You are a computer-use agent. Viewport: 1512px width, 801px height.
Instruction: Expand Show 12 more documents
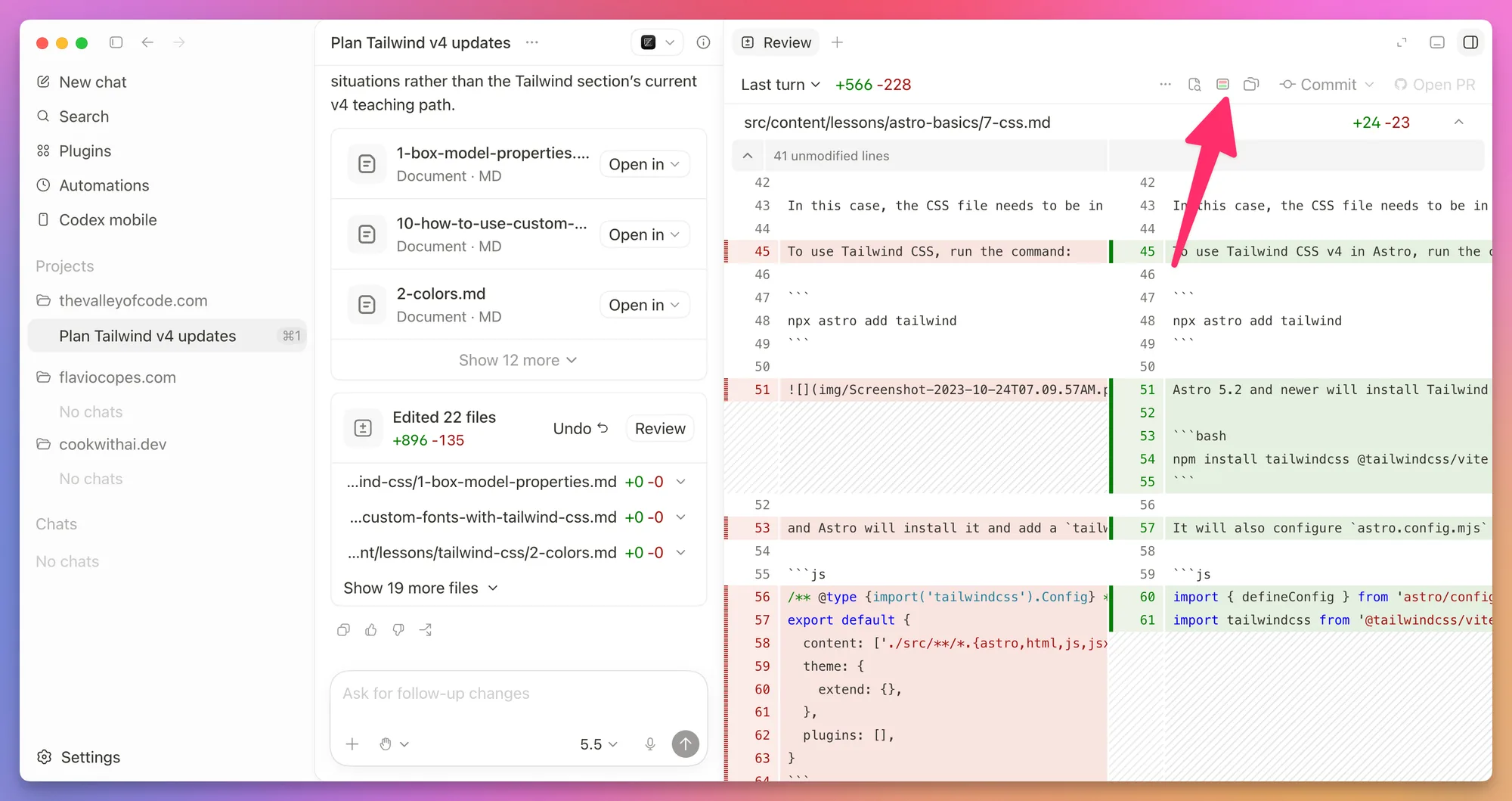518,360
